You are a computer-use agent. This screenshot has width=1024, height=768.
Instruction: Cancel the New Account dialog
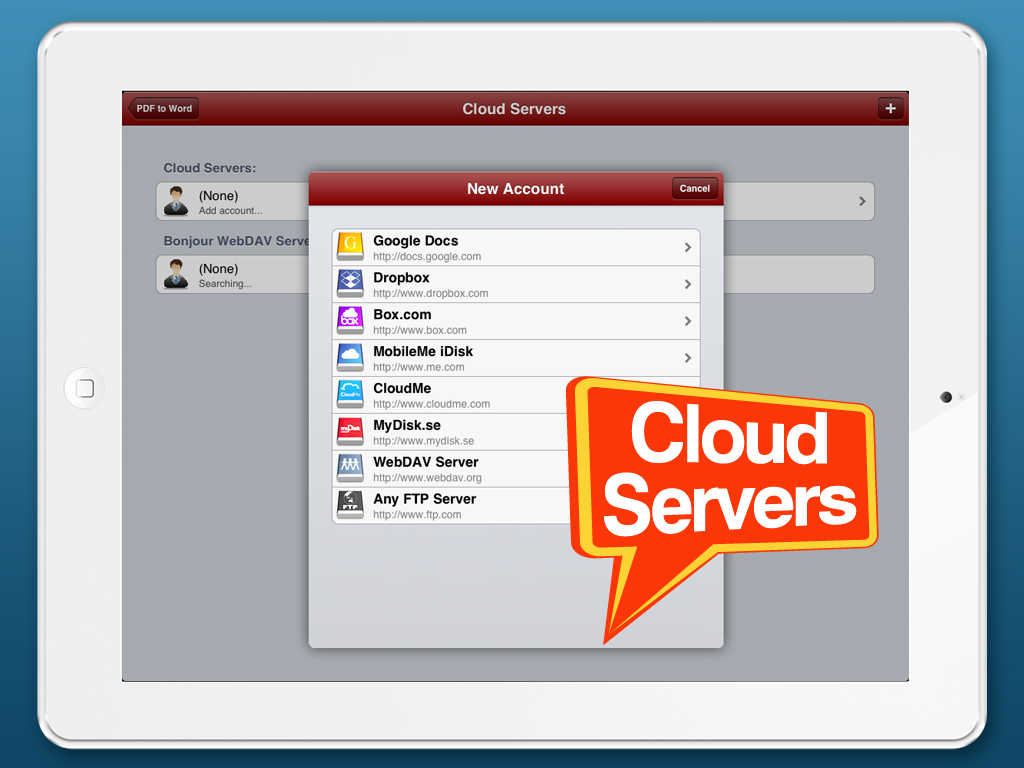point(694,188)
